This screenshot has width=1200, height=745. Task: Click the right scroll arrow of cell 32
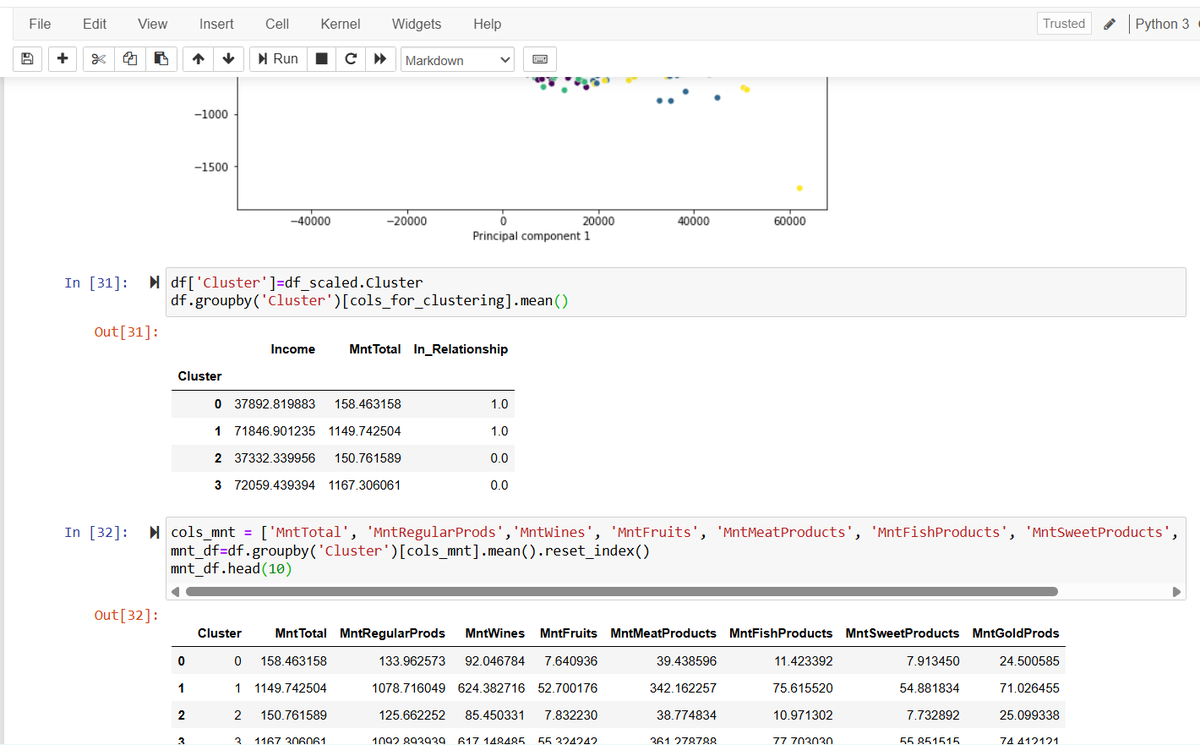pos(1177,591)
